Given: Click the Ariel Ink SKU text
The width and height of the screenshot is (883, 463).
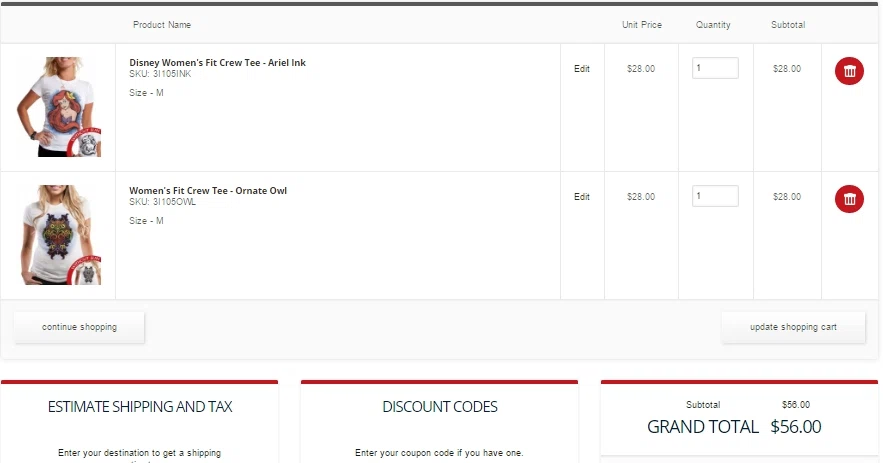Looking at the screenshot, I should (x=160, y=74).
